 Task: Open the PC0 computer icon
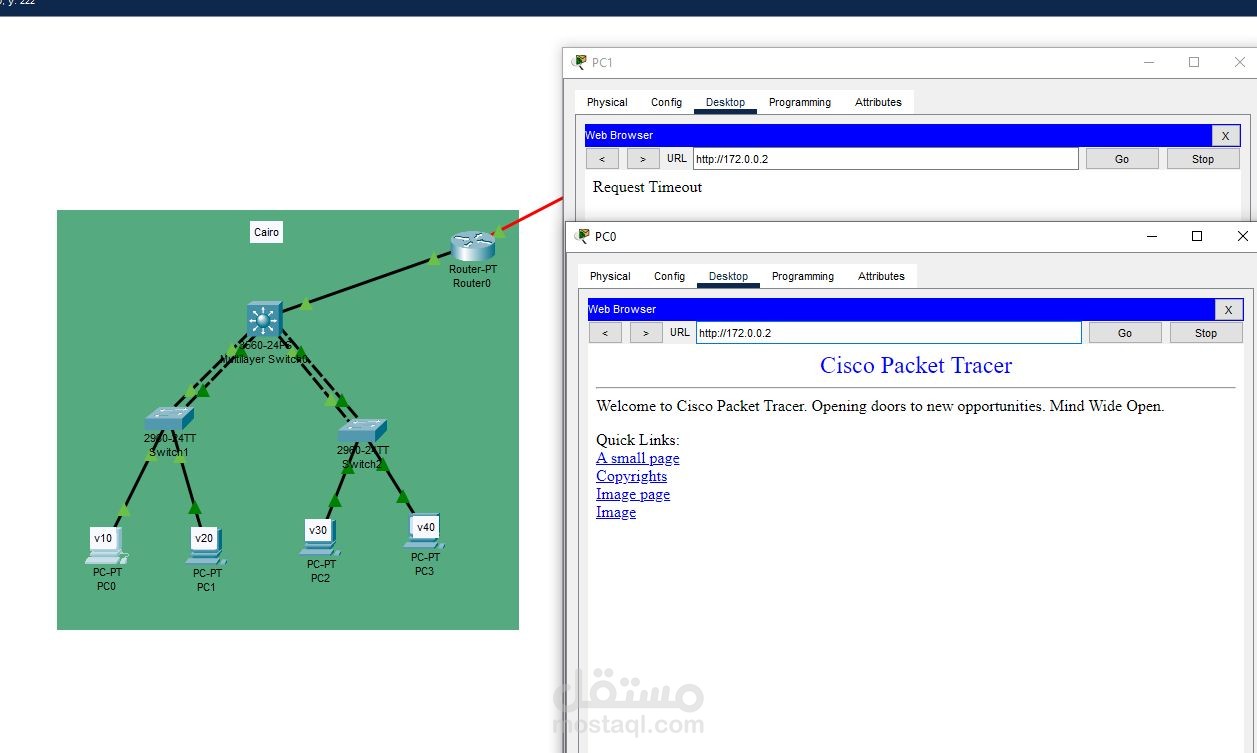(x=107, y=547)
